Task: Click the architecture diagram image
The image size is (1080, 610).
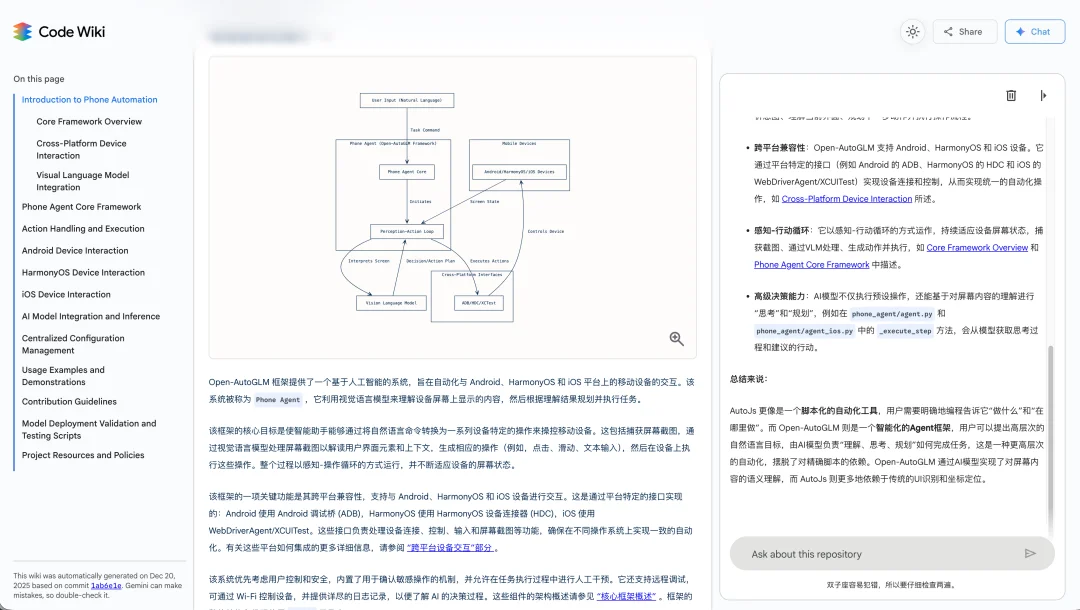Action: pyautogui.click(x=452, y=205)
